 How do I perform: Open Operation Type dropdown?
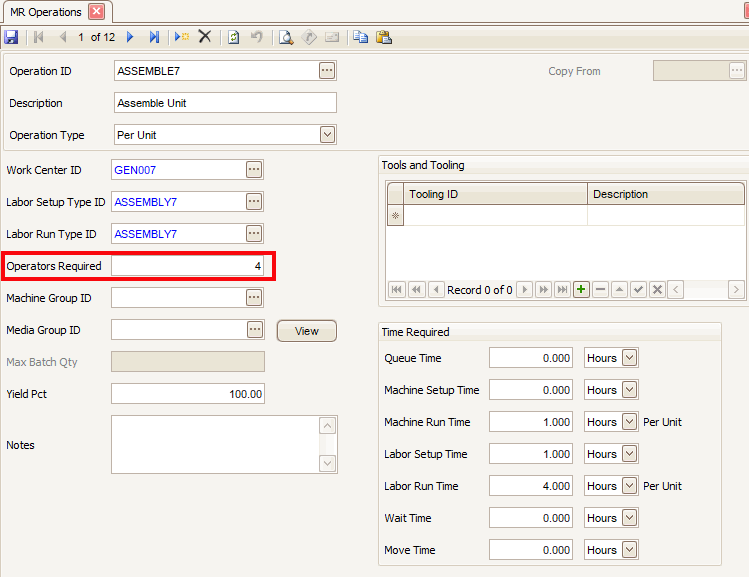click(x=327, y=135)
